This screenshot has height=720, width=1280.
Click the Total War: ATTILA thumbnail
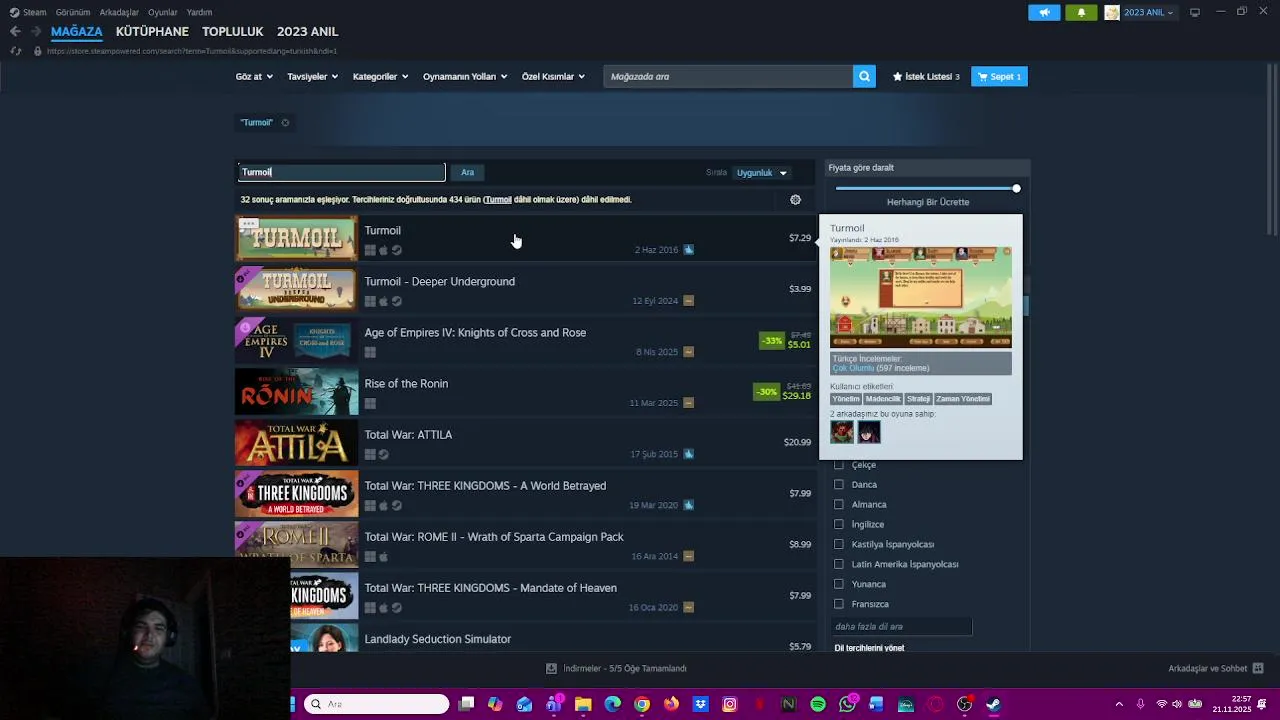[x=296, y=442]
